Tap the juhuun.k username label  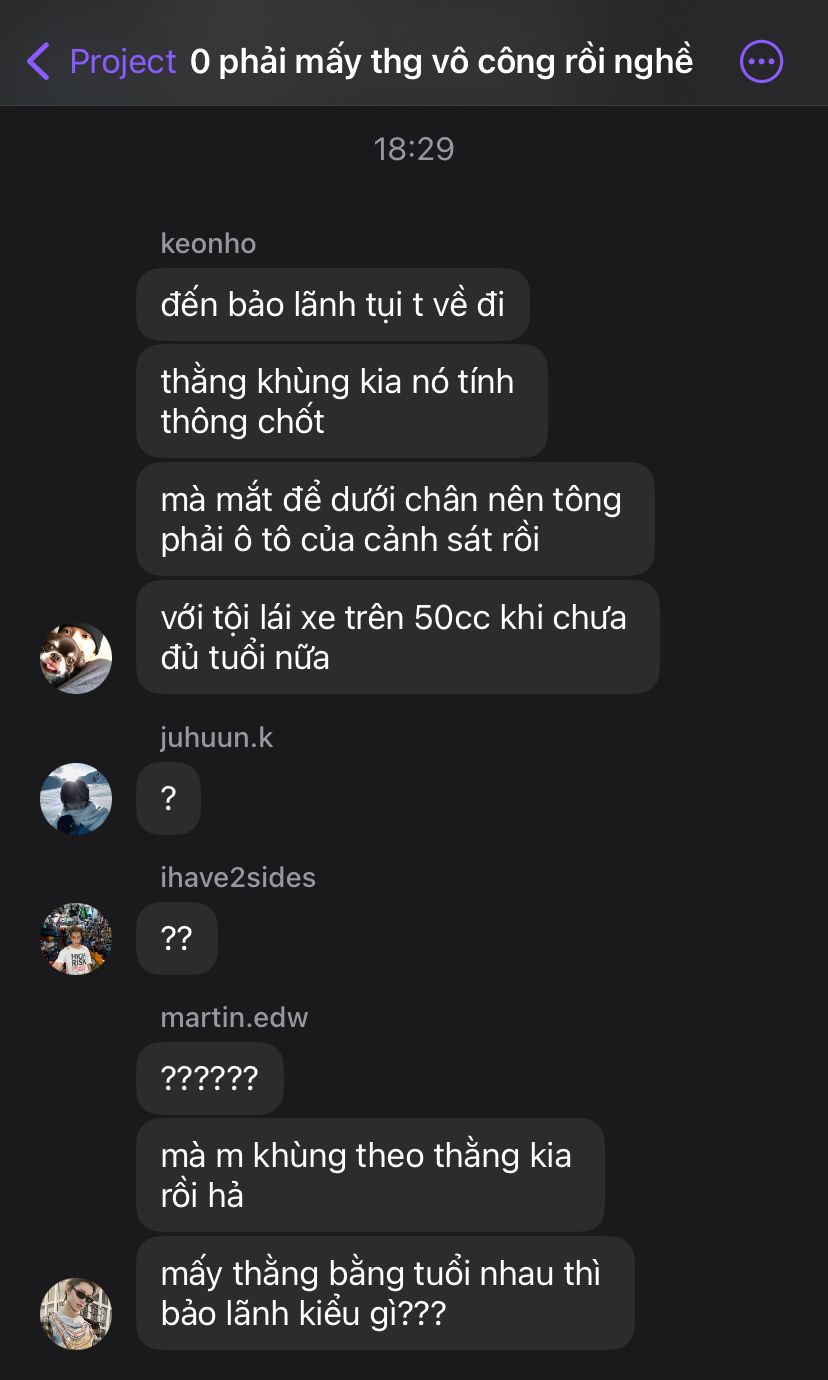[x=216, y=737]
